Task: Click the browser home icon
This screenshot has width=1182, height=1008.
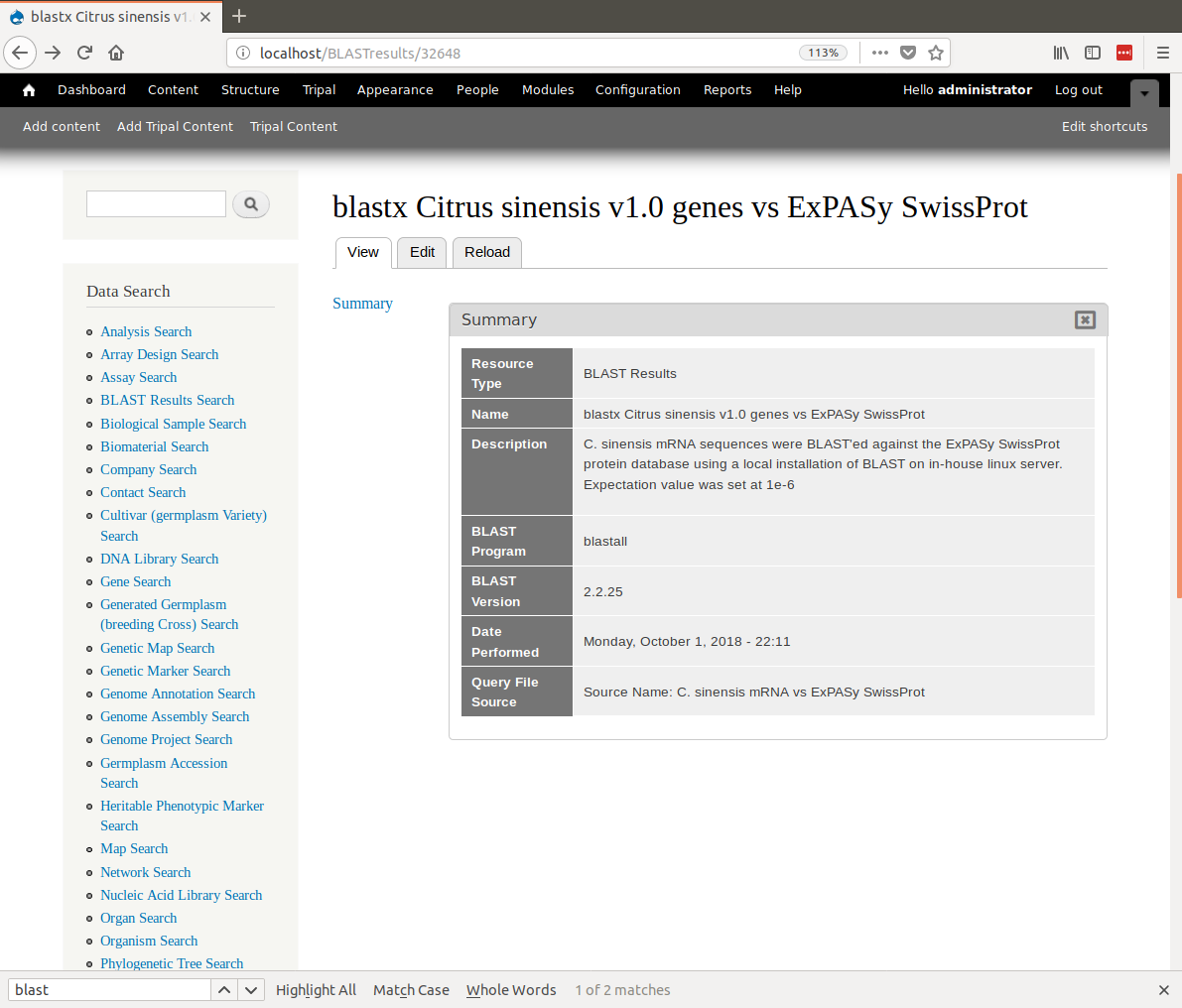Action: 116,53
